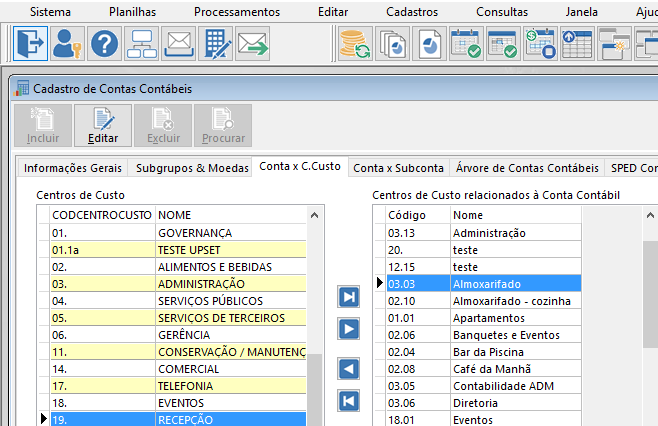
Task: Select TELEFONIA row
Action: click(178, 386)
